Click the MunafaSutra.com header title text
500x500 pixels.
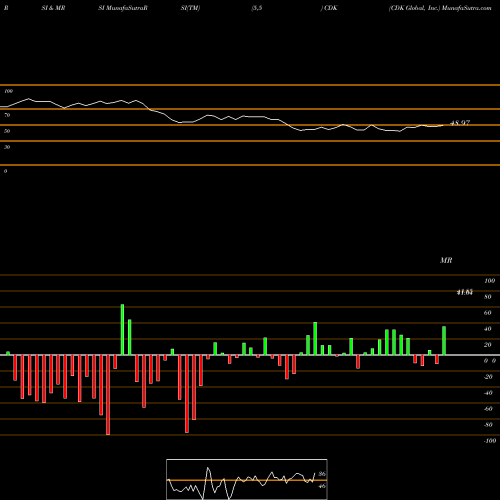coord(466,8)
